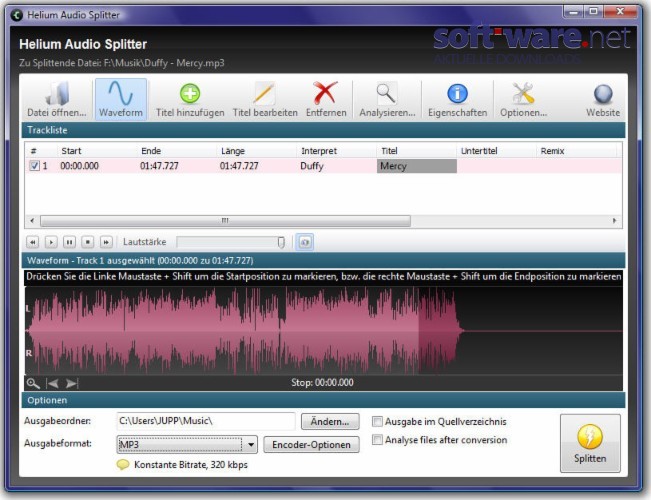The width and height of the screenshot is (651, 500).
Task: Click the waveform zoom magnifier icon
Action: coord(33,383)
